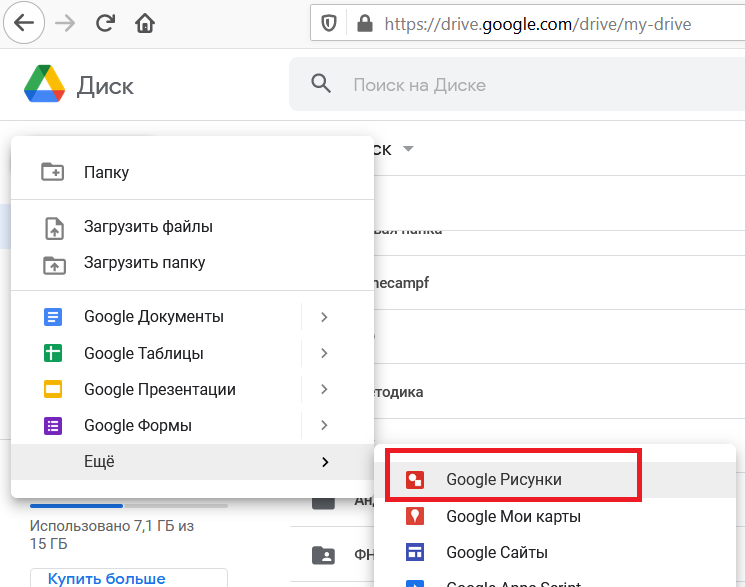
Task: Click the browser forward arrow
Action: pos(65,23)
